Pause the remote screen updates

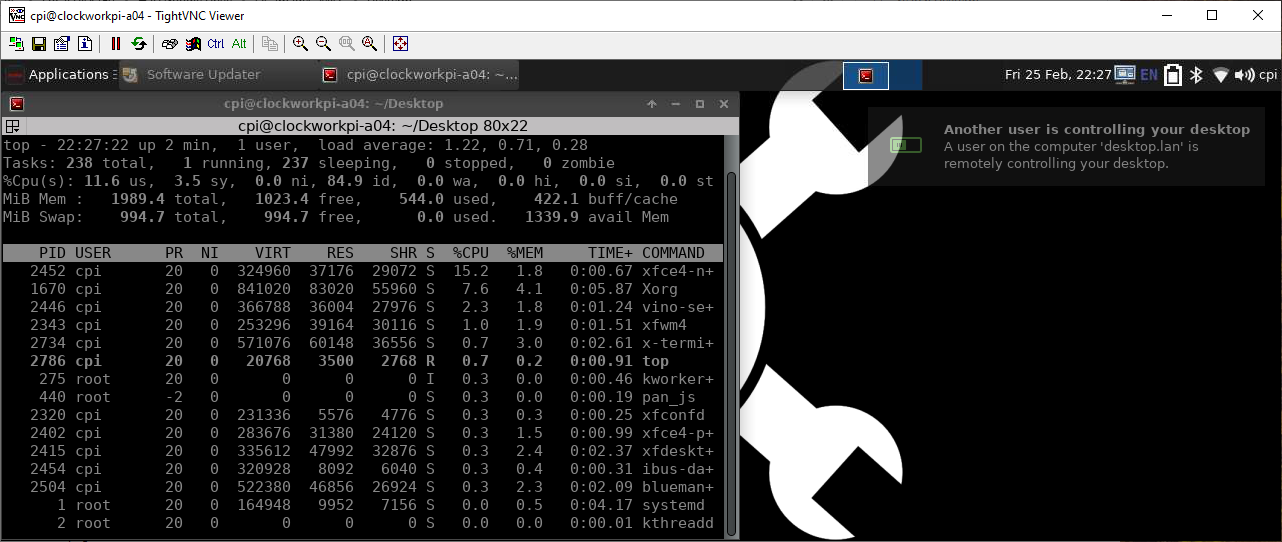116,44
